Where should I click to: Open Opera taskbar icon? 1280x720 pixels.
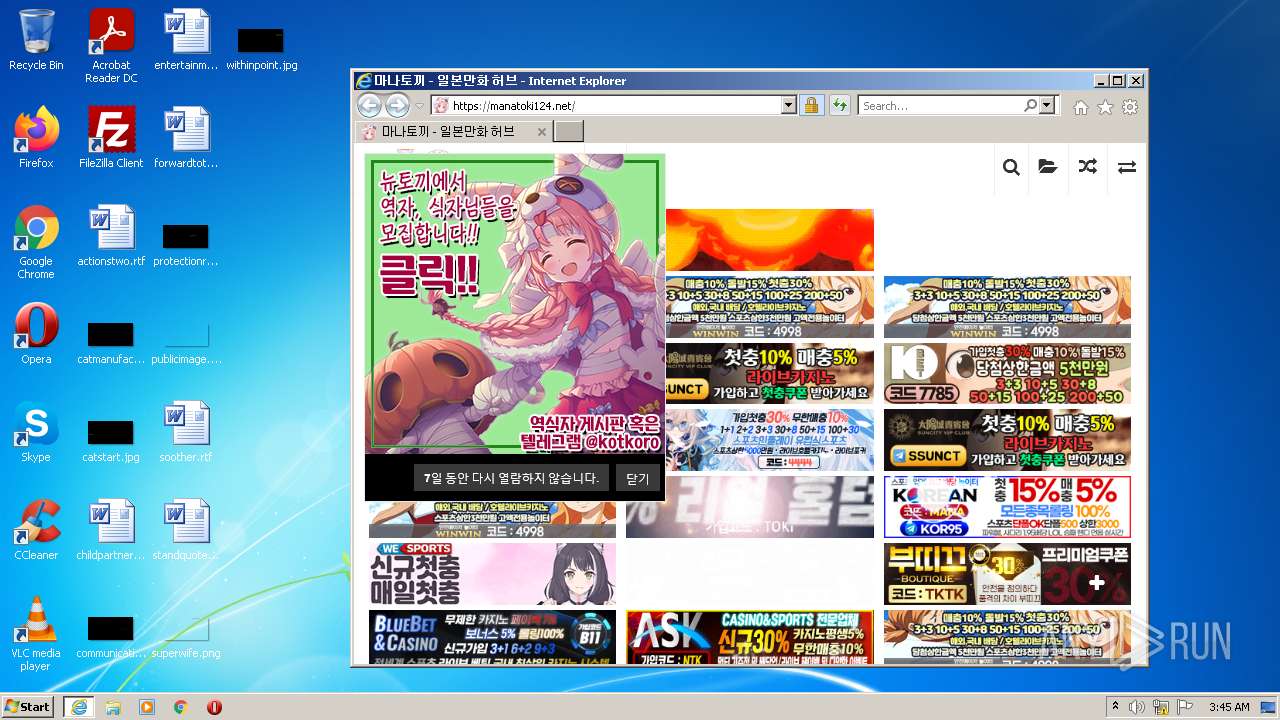(214, 707)
